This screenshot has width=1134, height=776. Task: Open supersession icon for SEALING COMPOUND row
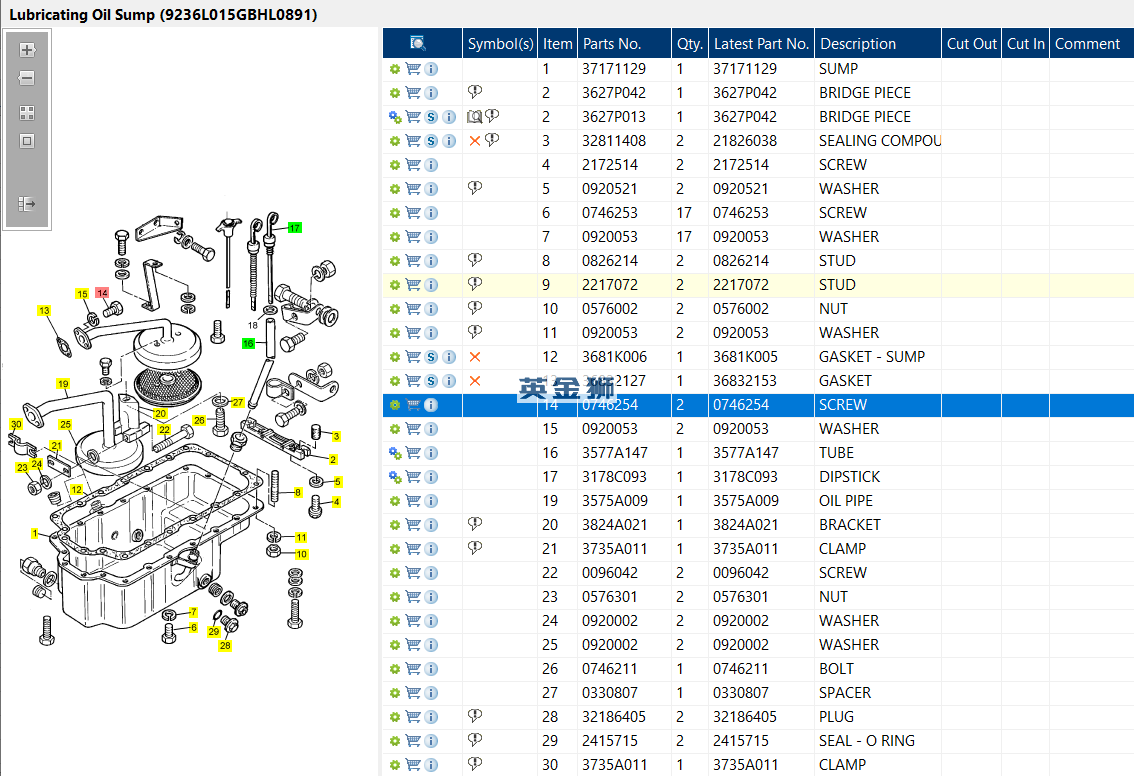pos(431,141)
